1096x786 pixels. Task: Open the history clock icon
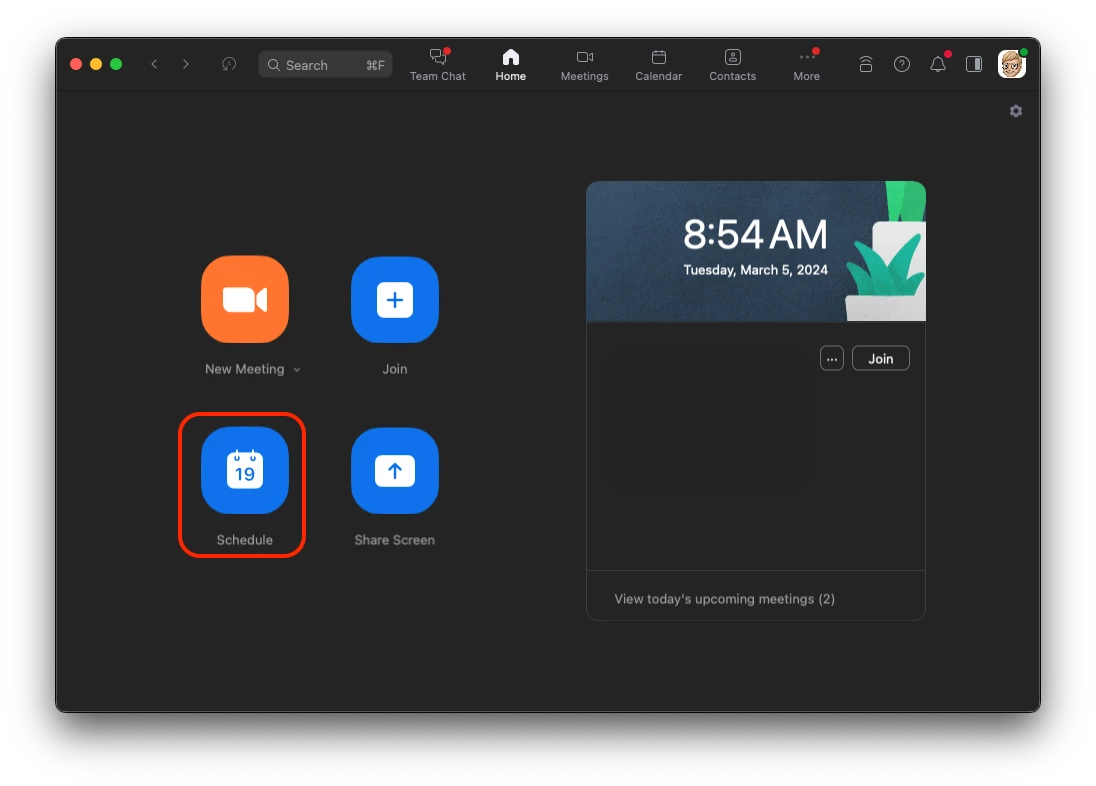229,64
